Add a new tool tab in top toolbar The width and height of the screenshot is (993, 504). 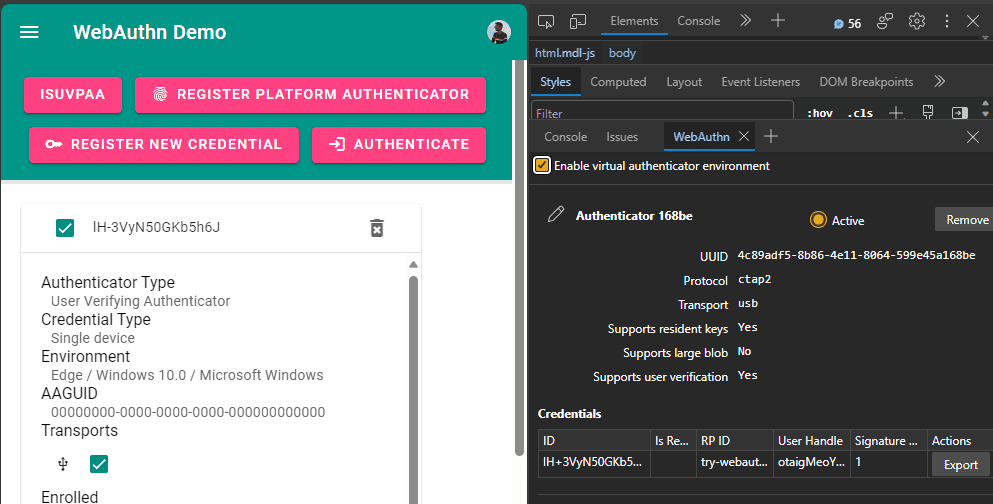tap(778, 21)
